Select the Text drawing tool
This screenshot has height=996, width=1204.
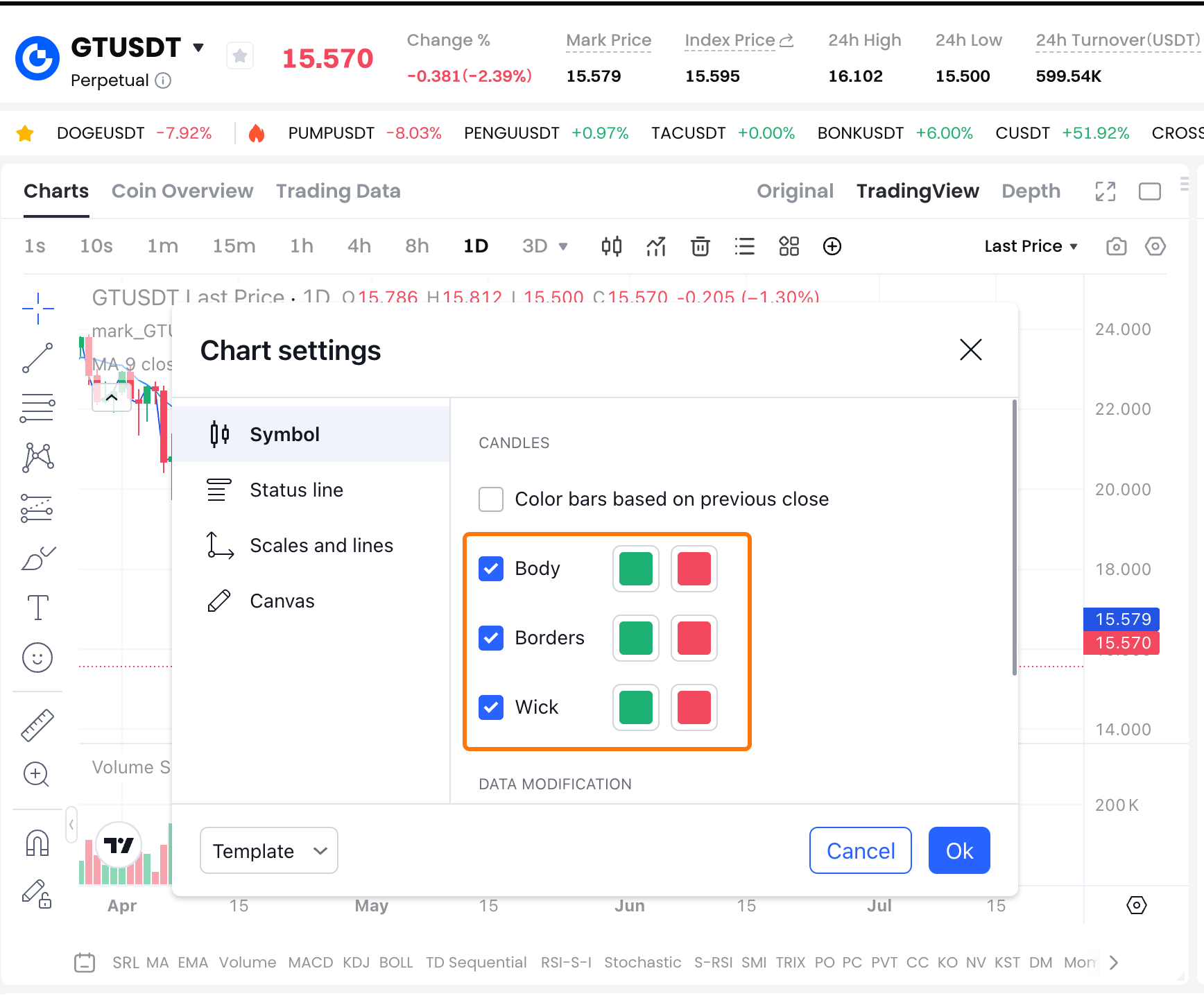pyautogui.click(x=37, y=608)
